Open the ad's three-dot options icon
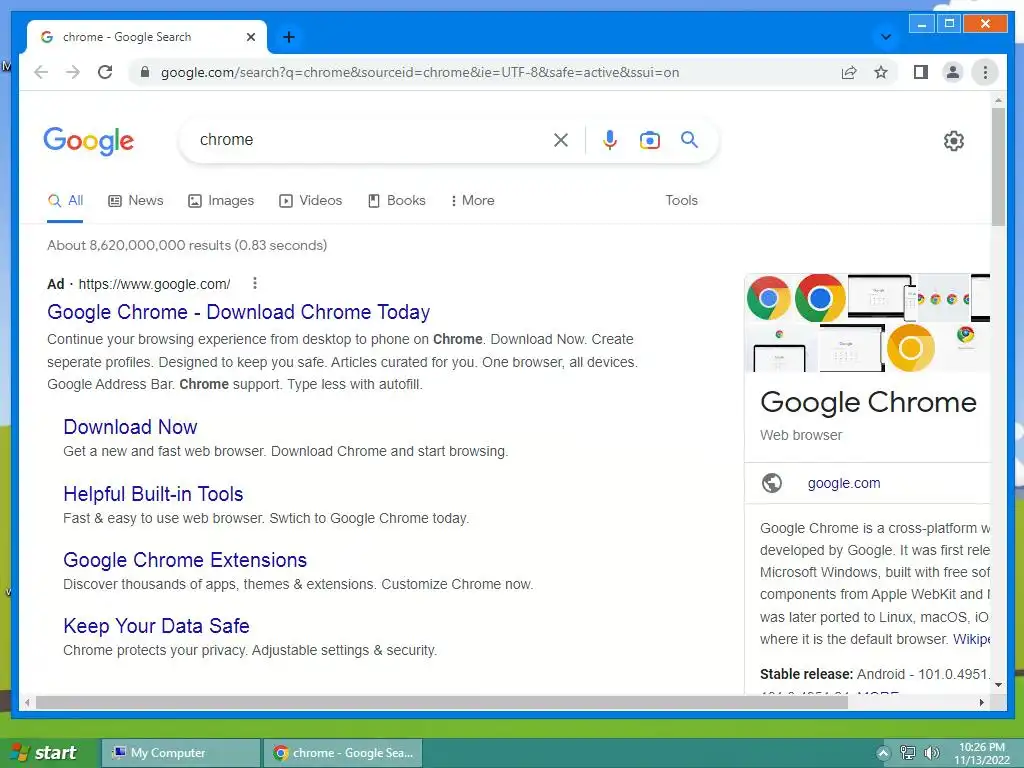The image size is (1024, 768). coord(255,283)
